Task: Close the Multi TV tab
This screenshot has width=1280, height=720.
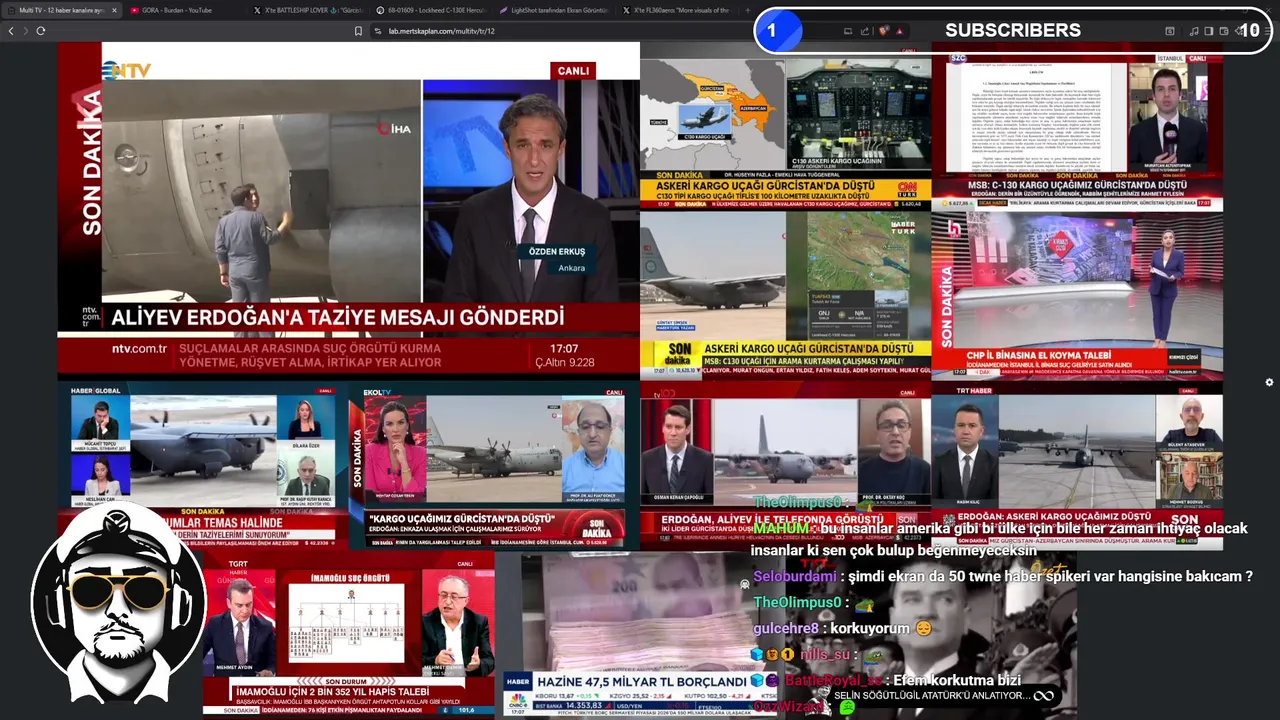Action: pyautogui.click(x=114, y=10)
